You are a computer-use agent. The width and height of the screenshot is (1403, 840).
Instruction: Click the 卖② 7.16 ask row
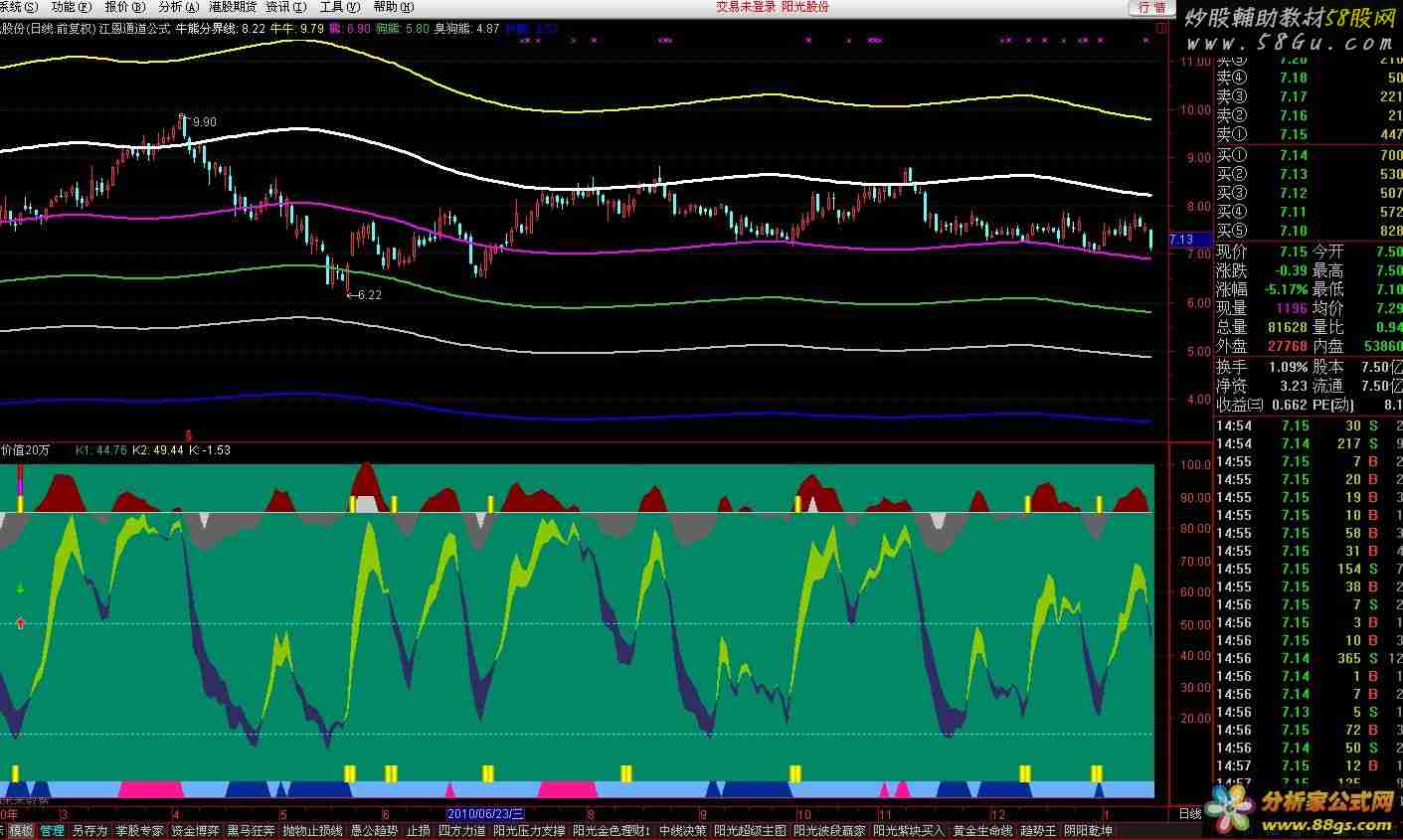[x=1310, y=115]
